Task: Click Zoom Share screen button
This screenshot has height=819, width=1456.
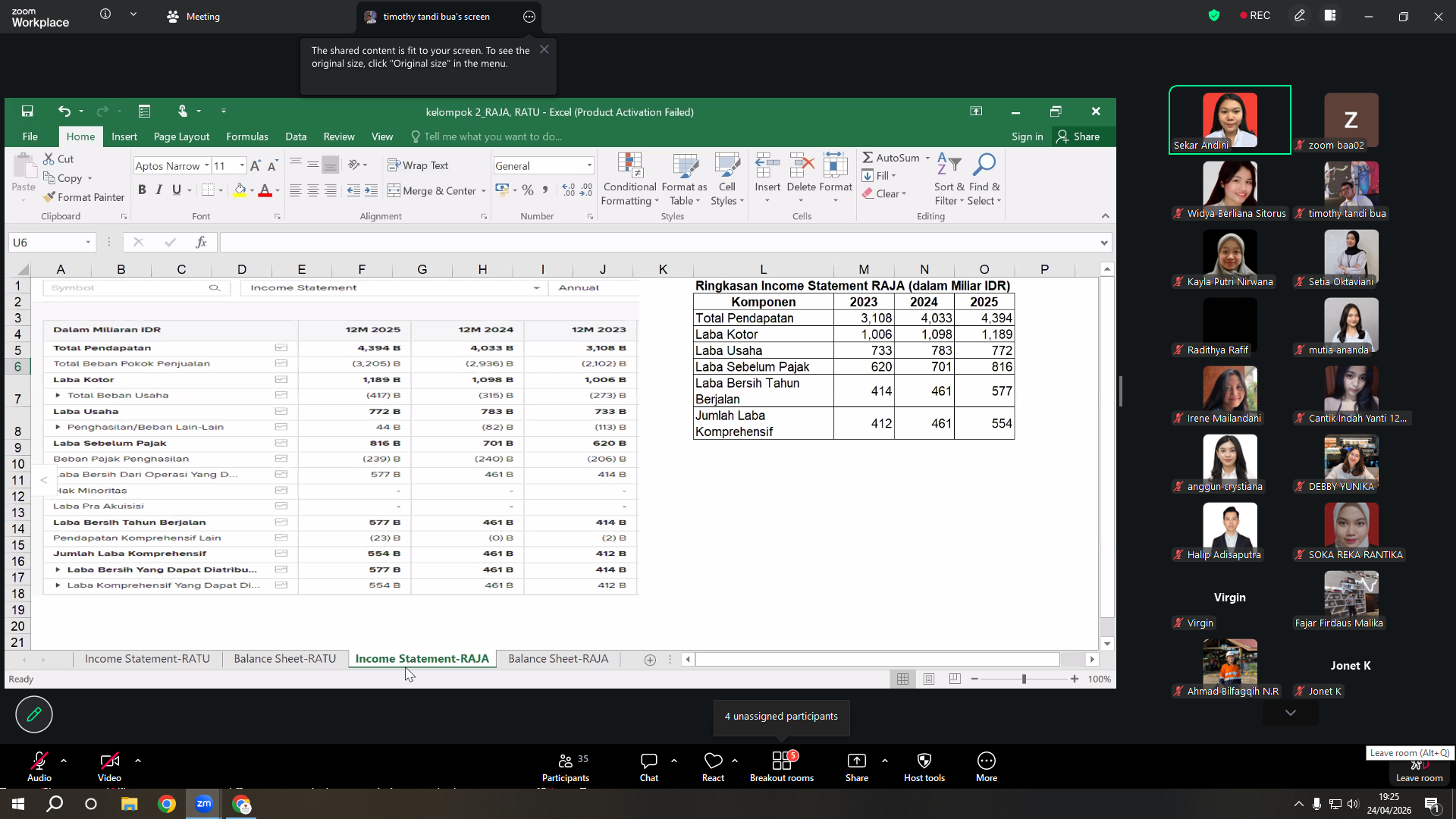Action: [x=857, y=767]
